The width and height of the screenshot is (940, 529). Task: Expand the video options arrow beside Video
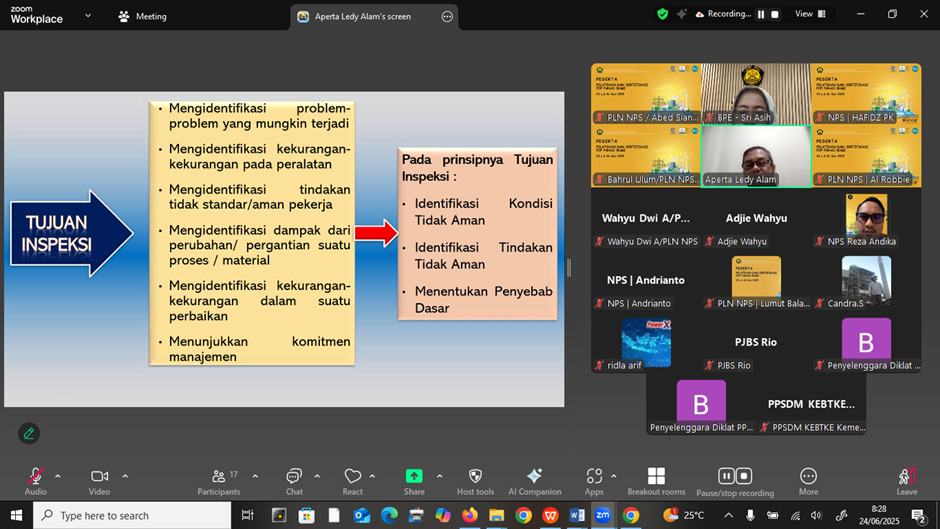click(x=125, y=476)
